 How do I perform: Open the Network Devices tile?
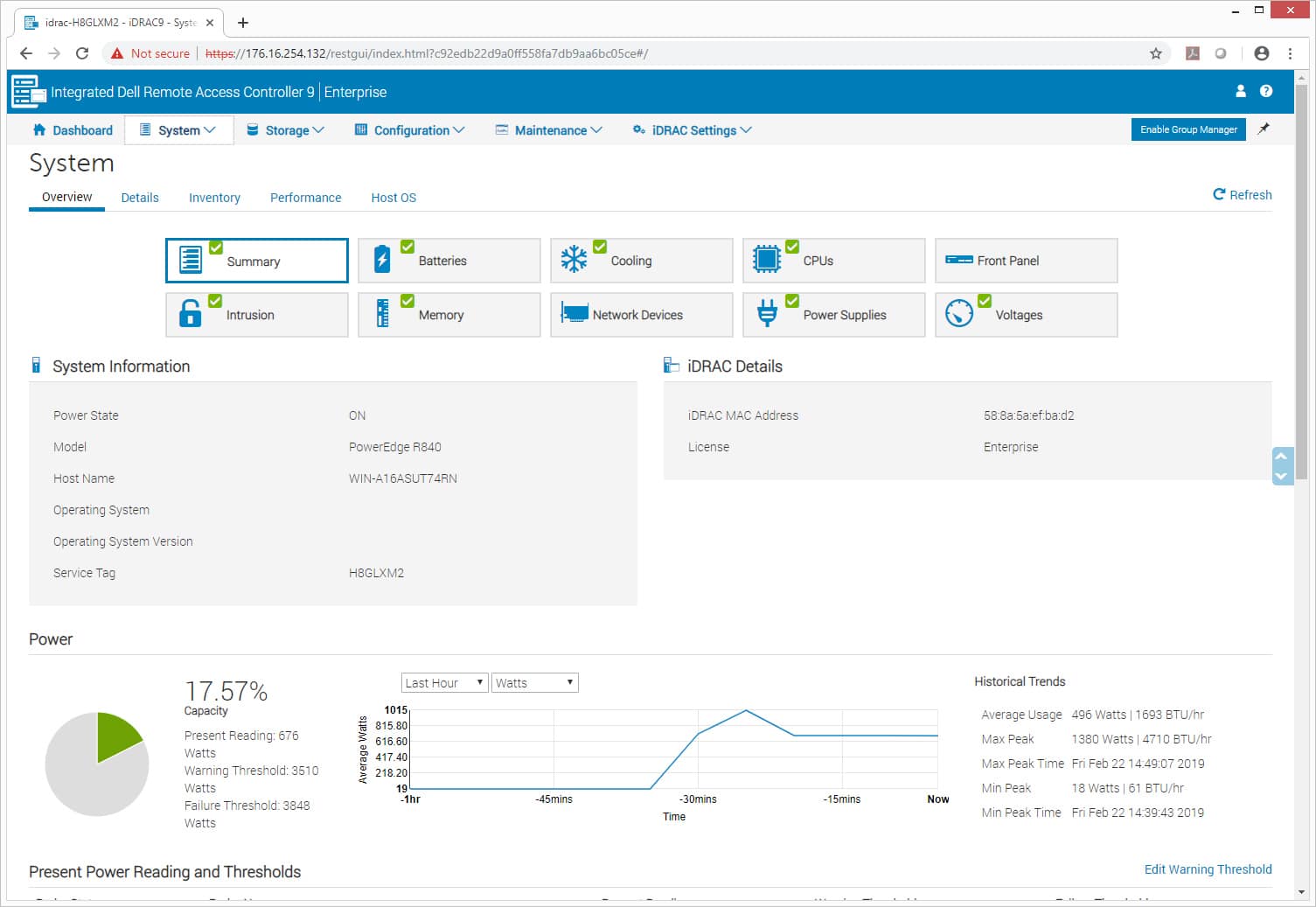[x=641, y=315]
